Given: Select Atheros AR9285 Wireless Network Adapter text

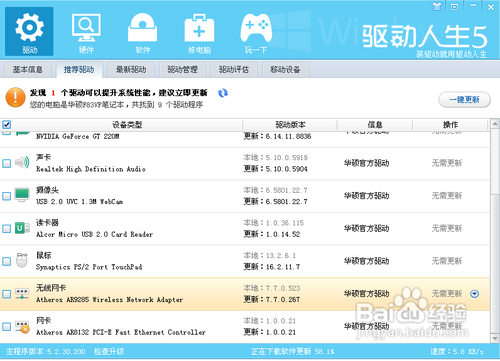Looking at the screenshot, I should point(109,300).
